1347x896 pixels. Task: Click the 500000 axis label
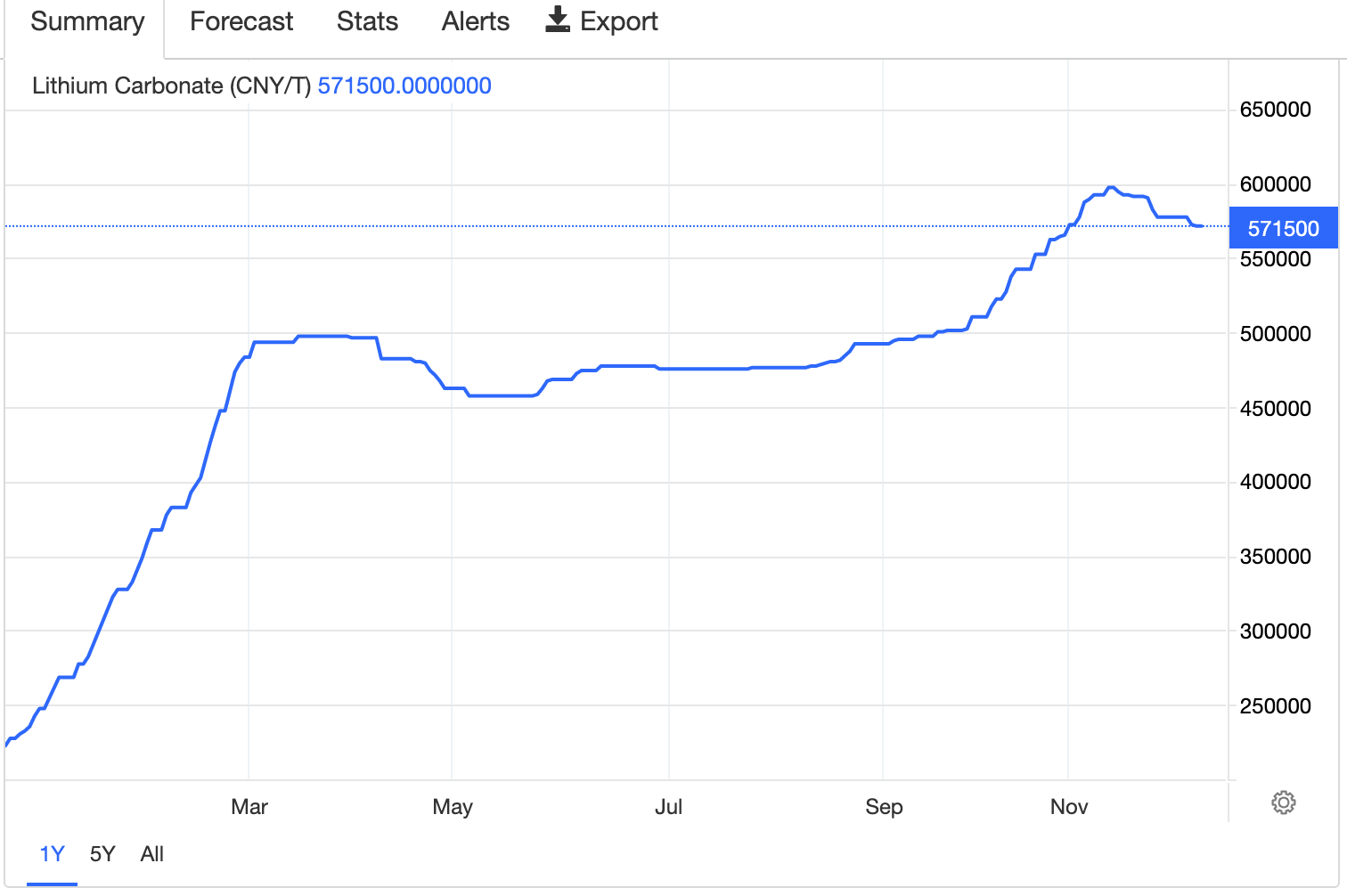coord(1276,334)
